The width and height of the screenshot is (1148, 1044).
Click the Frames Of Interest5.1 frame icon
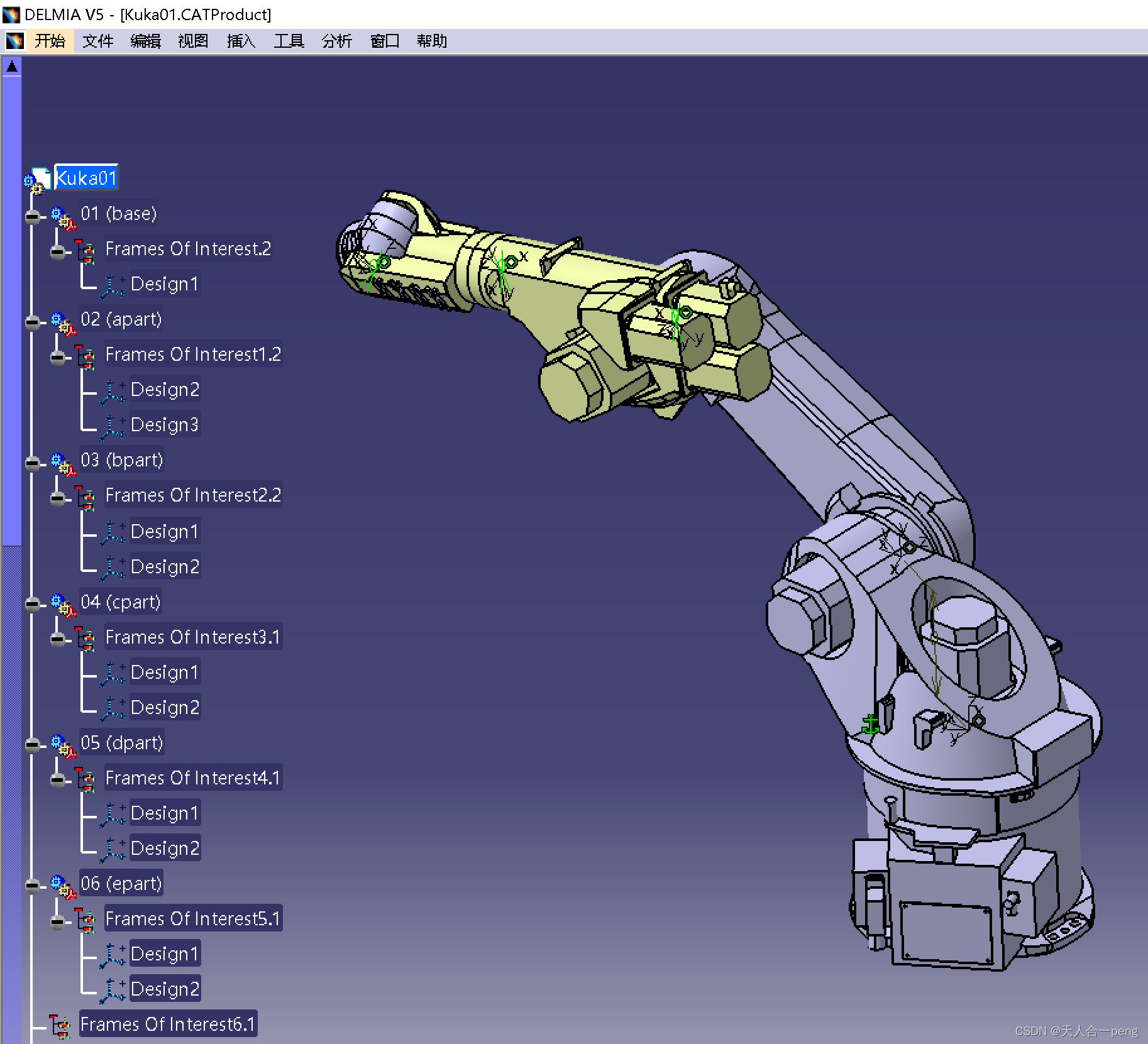pos(86,921)
